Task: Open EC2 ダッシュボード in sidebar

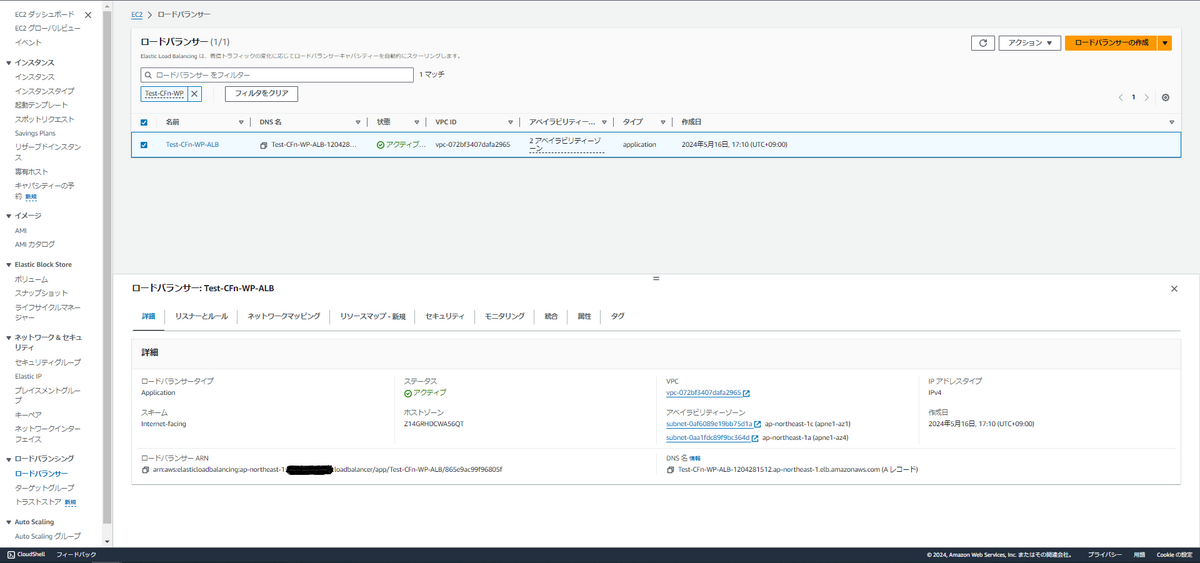Action: (42, 15)
